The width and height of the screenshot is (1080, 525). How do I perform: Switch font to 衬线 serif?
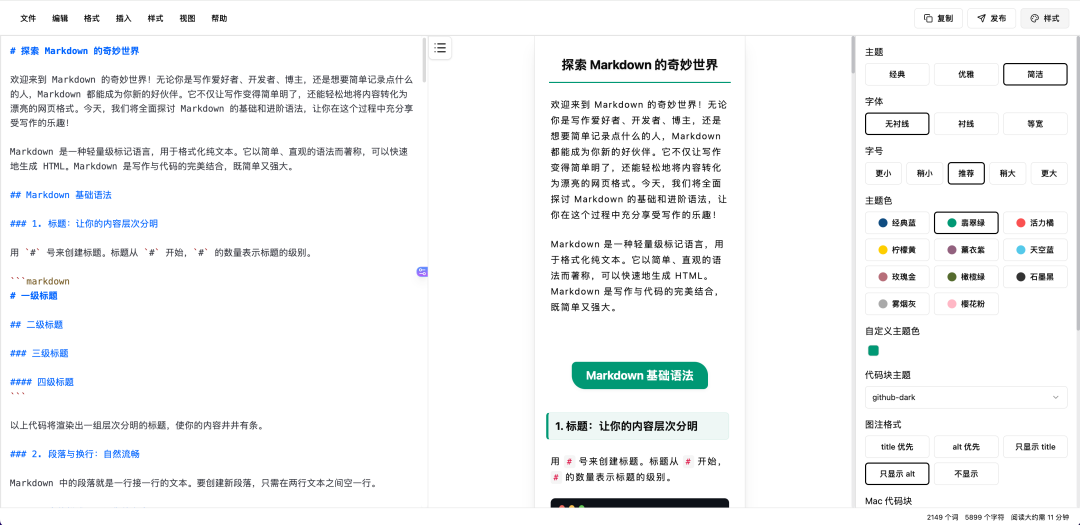pos(966,124)
